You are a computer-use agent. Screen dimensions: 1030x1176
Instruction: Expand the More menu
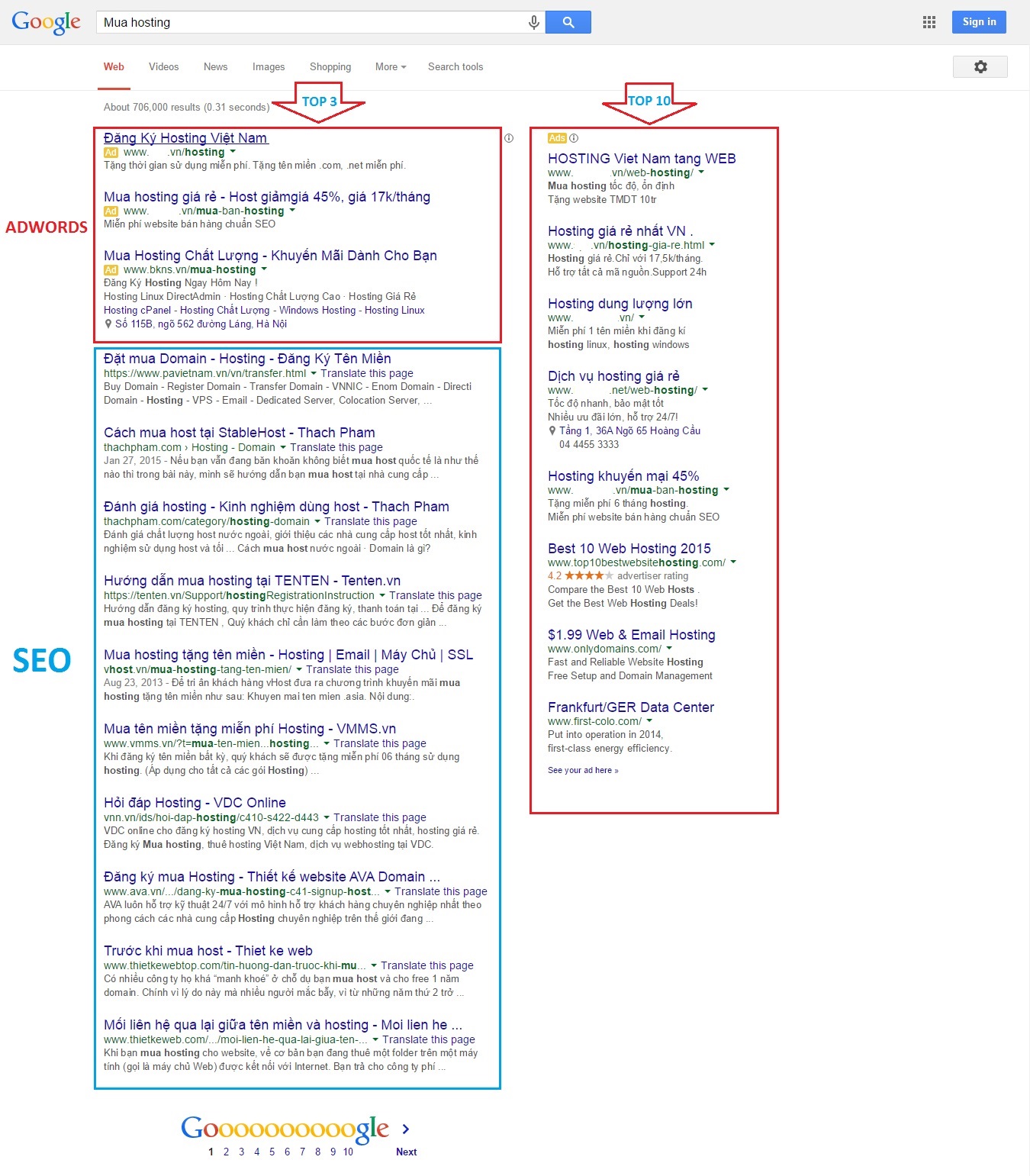coord(391,67)
